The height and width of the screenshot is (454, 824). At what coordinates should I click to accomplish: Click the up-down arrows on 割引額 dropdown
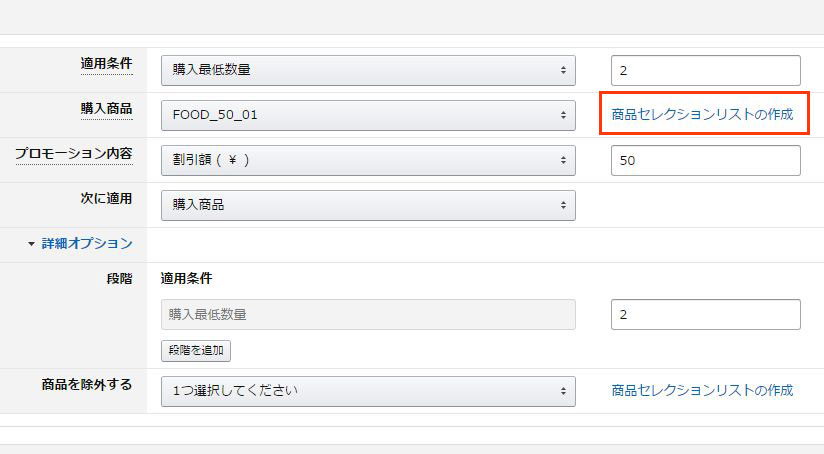point(563,160)
